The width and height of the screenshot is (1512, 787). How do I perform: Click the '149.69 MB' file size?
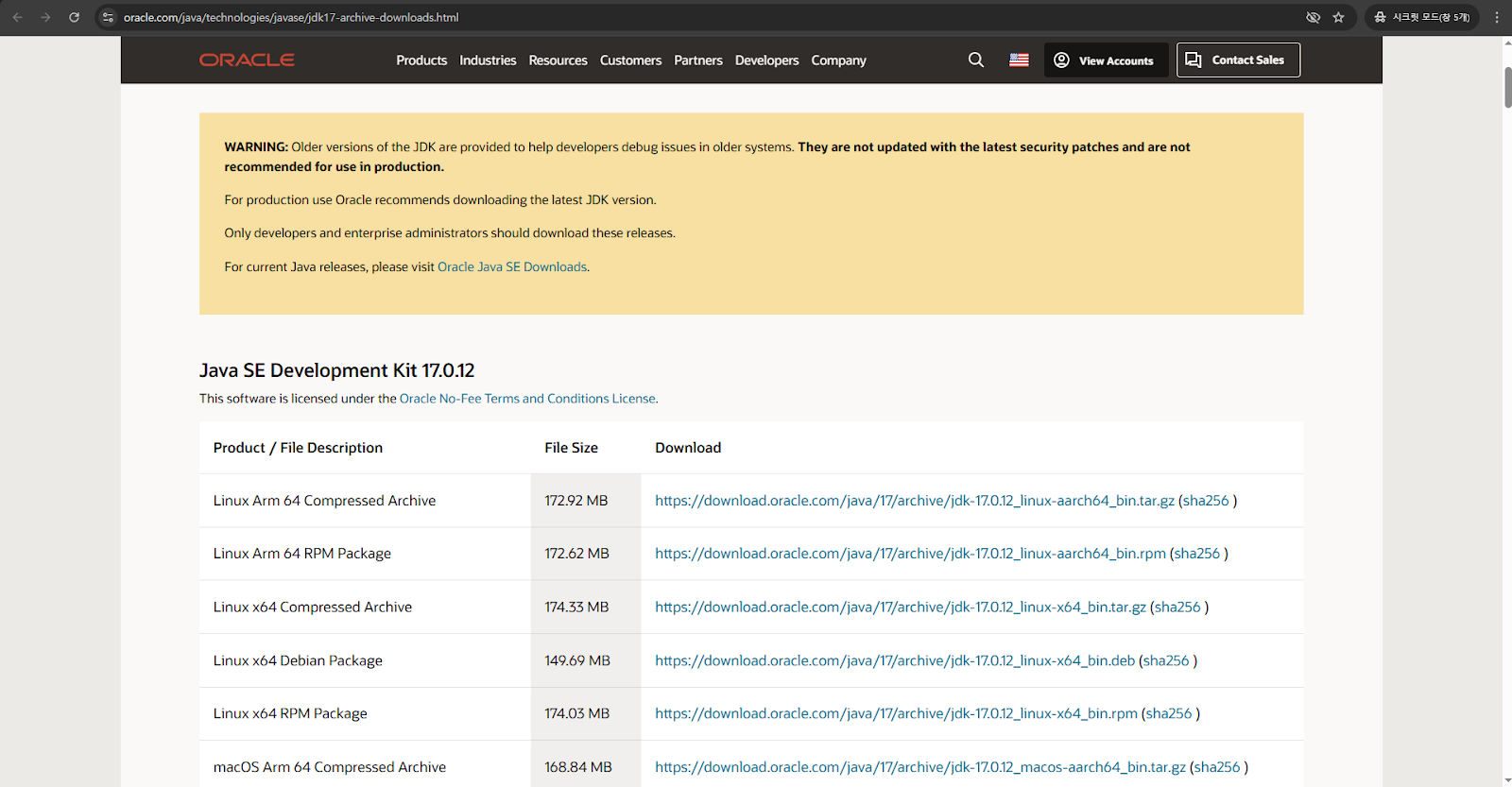(577, 660)
